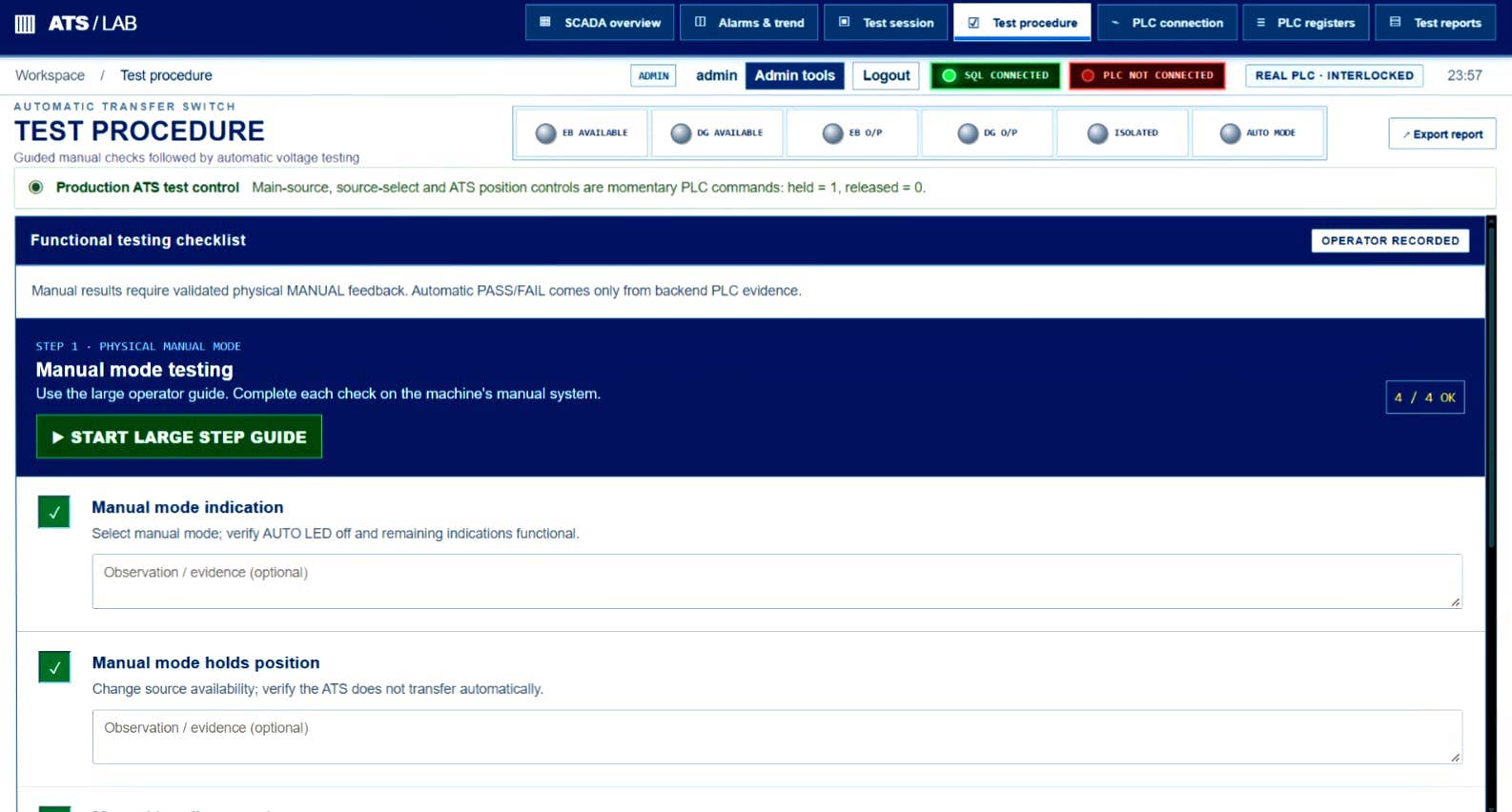This screenshot has height=812, width=1512.
Task: Click the green SQL connected status dot
Action: coord(949,75)
